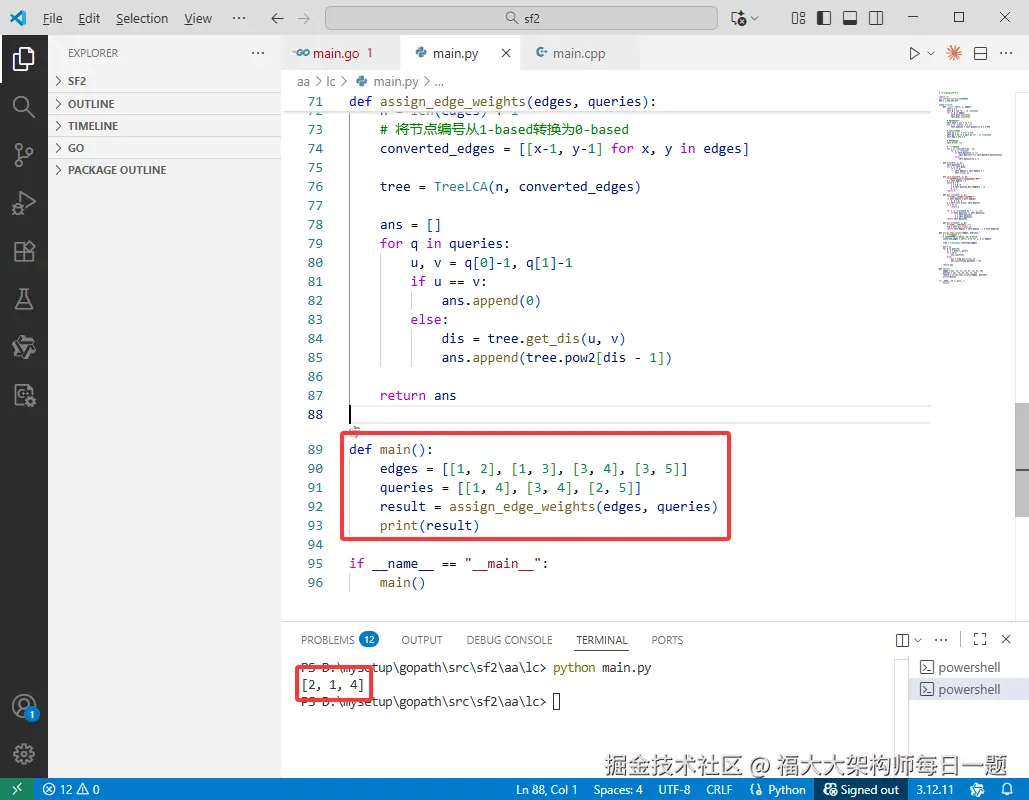Select language mode Python in status bar

[x=786, y=789]
